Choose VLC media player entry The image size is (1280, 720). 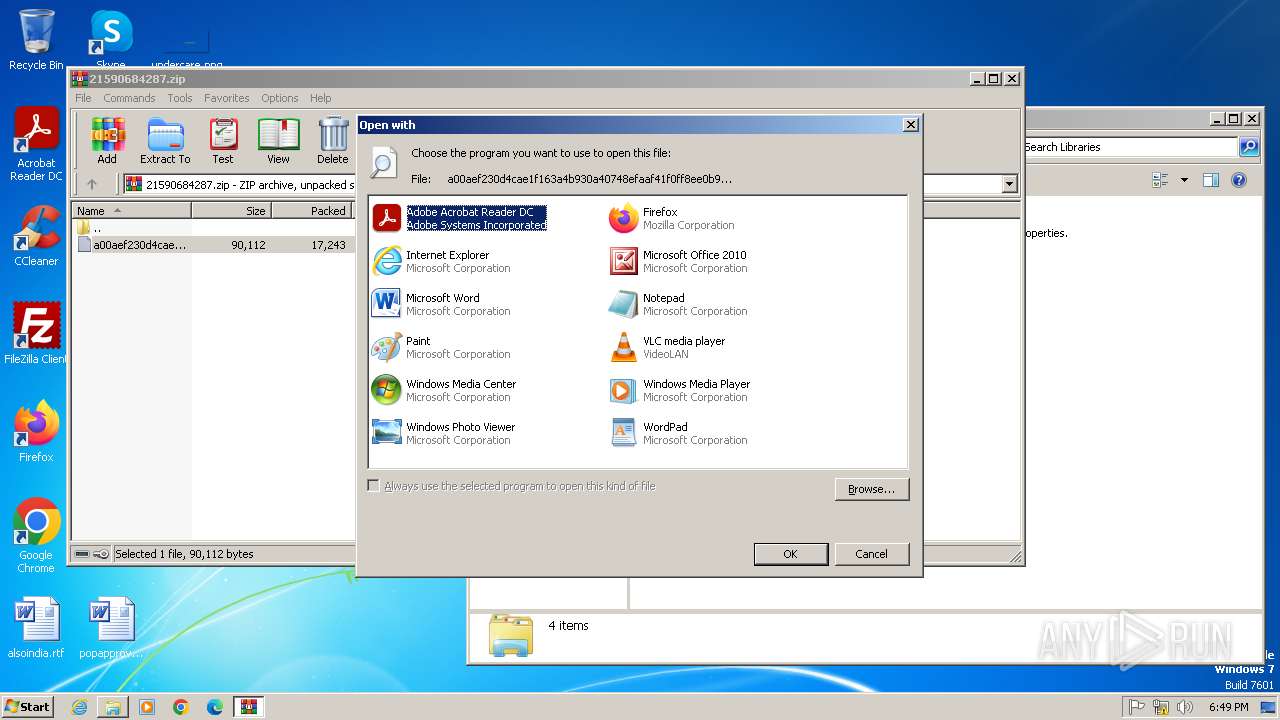click(x=667, y=347)
